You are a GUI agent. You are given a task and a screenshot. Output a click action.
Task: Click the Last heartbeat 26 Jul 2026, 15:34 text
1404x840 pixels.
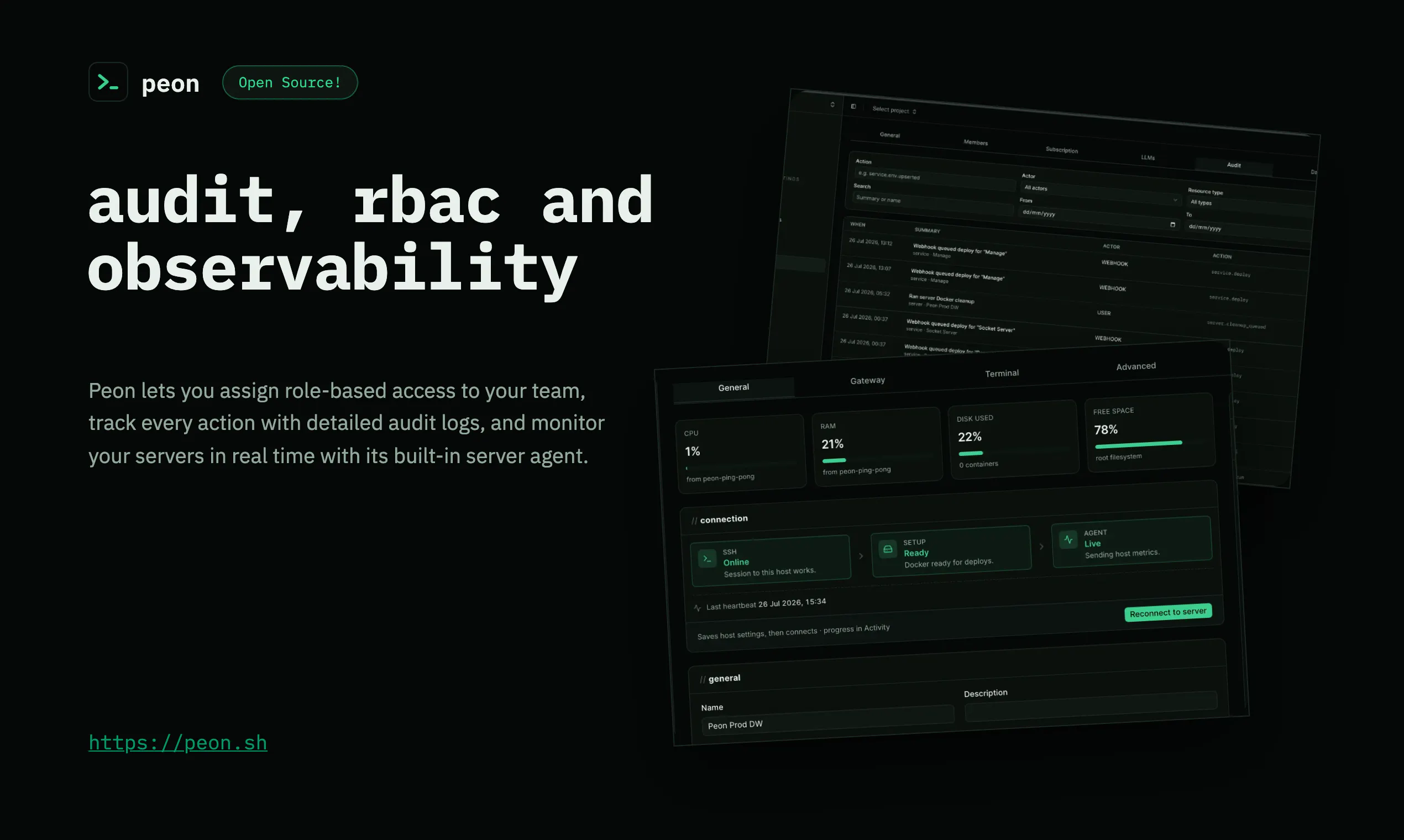[766, 605]
